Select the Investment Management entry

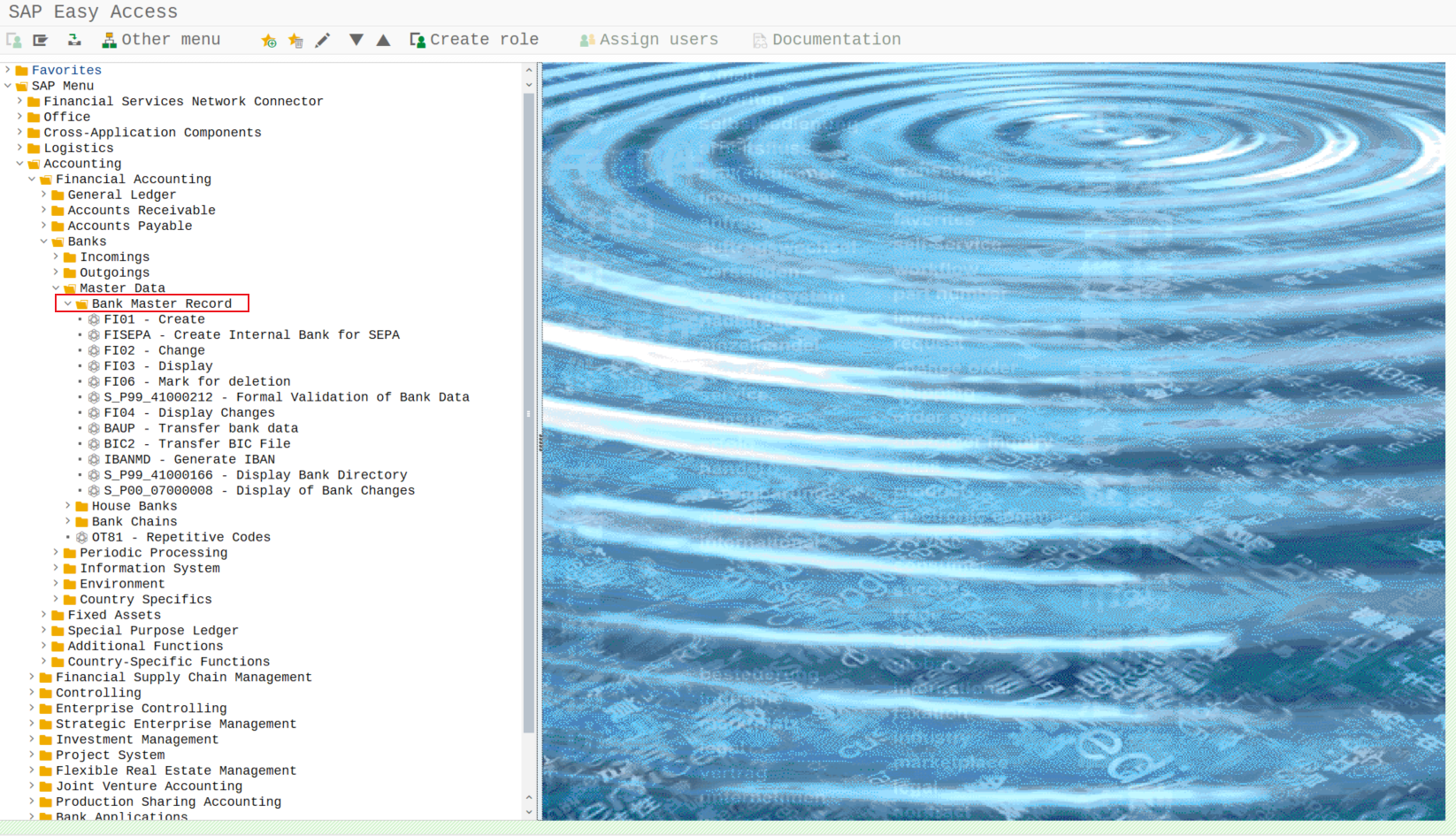click(x=137, y=740)
